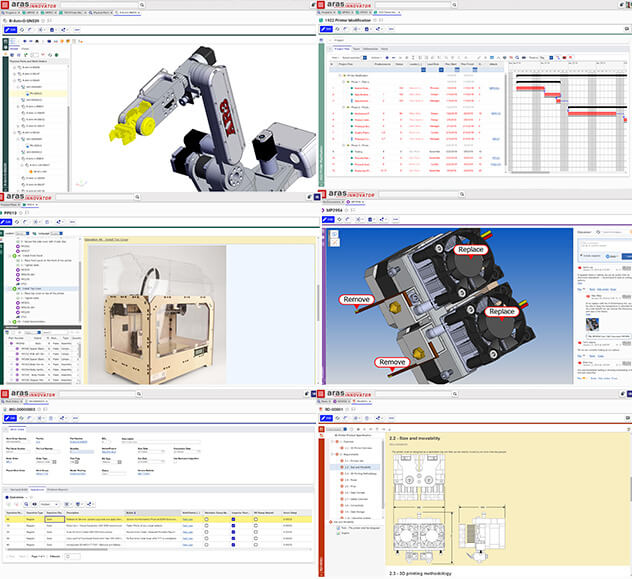Expand the Requirements node in specification tree

point(334,452)
